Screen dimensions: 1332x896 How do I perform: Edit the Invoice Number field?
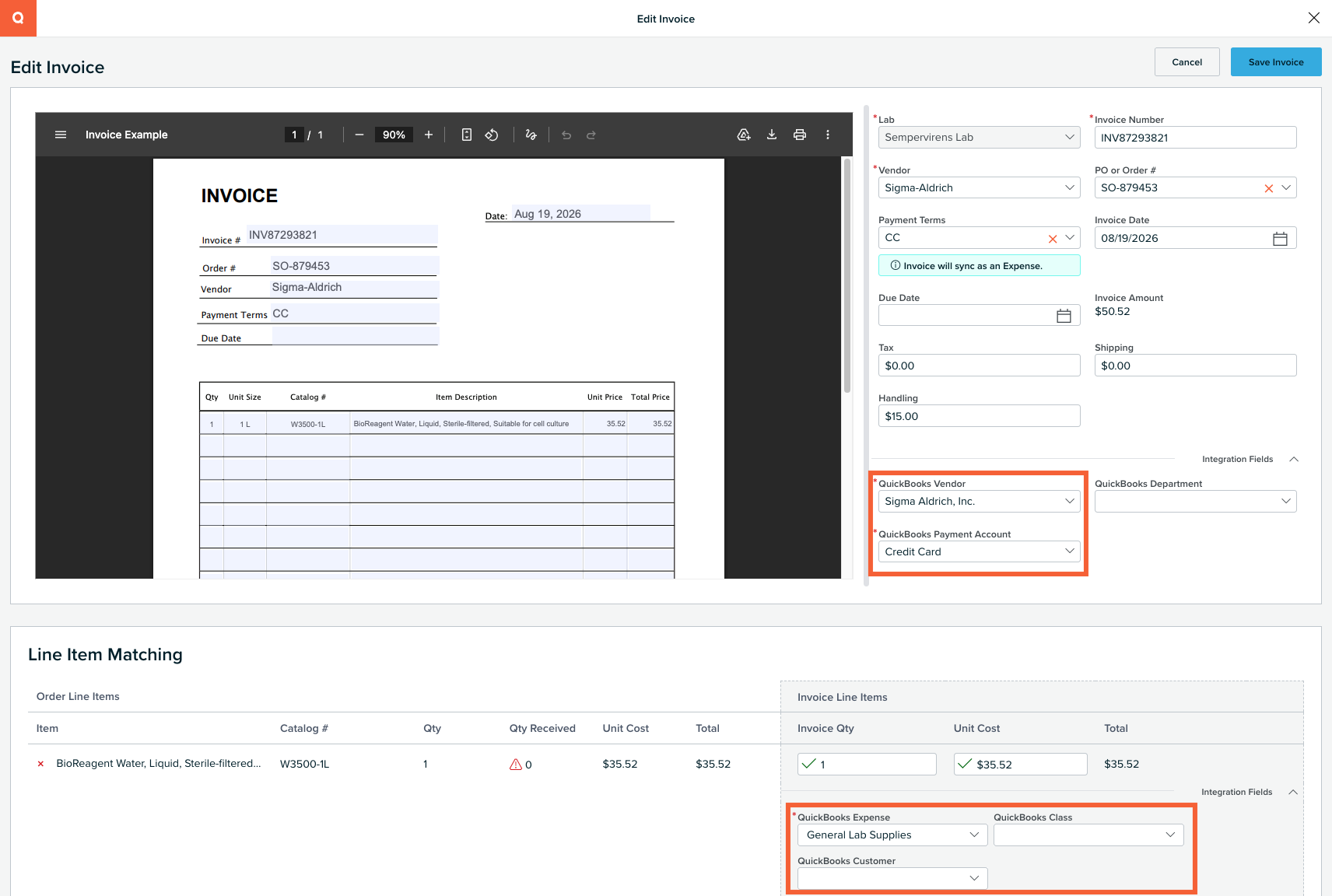1195,137
